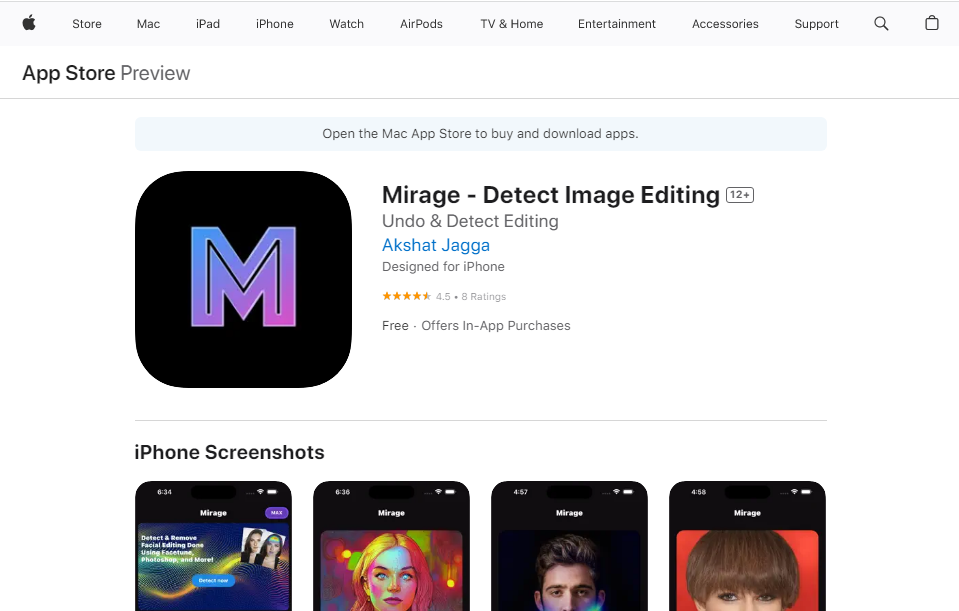Select the Entertainment menu item
The width and height of the screenshot is (959, 611).
(x=616, y=24)
